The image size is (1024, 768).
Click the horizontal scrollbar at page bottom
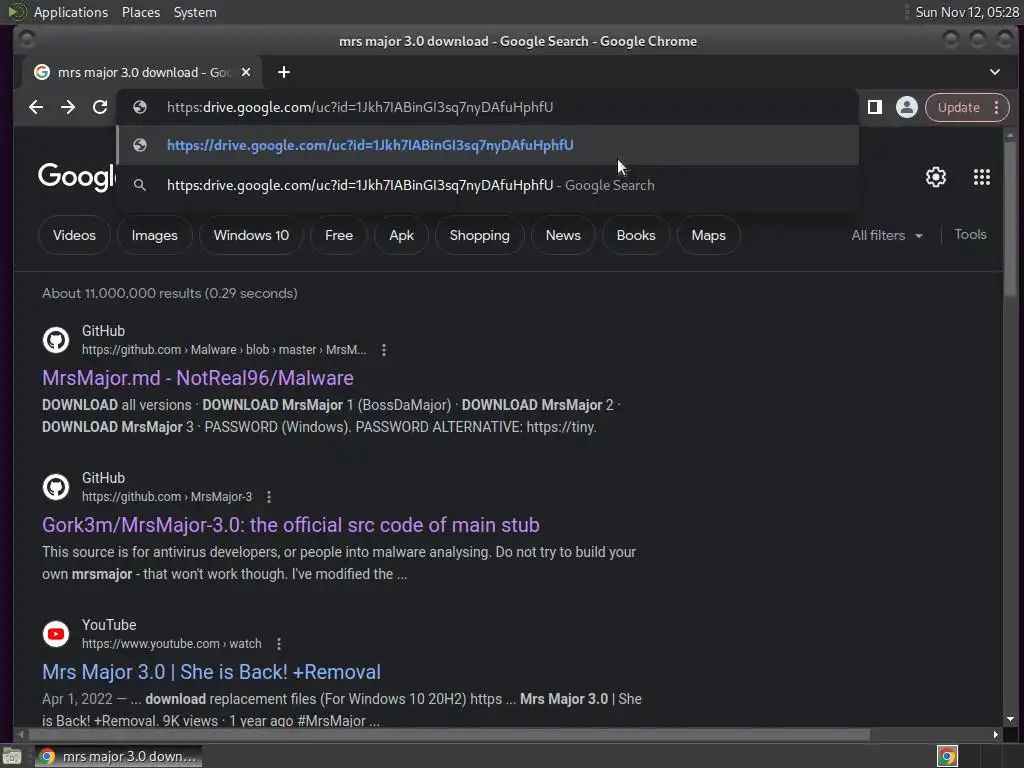pos(449,735)
